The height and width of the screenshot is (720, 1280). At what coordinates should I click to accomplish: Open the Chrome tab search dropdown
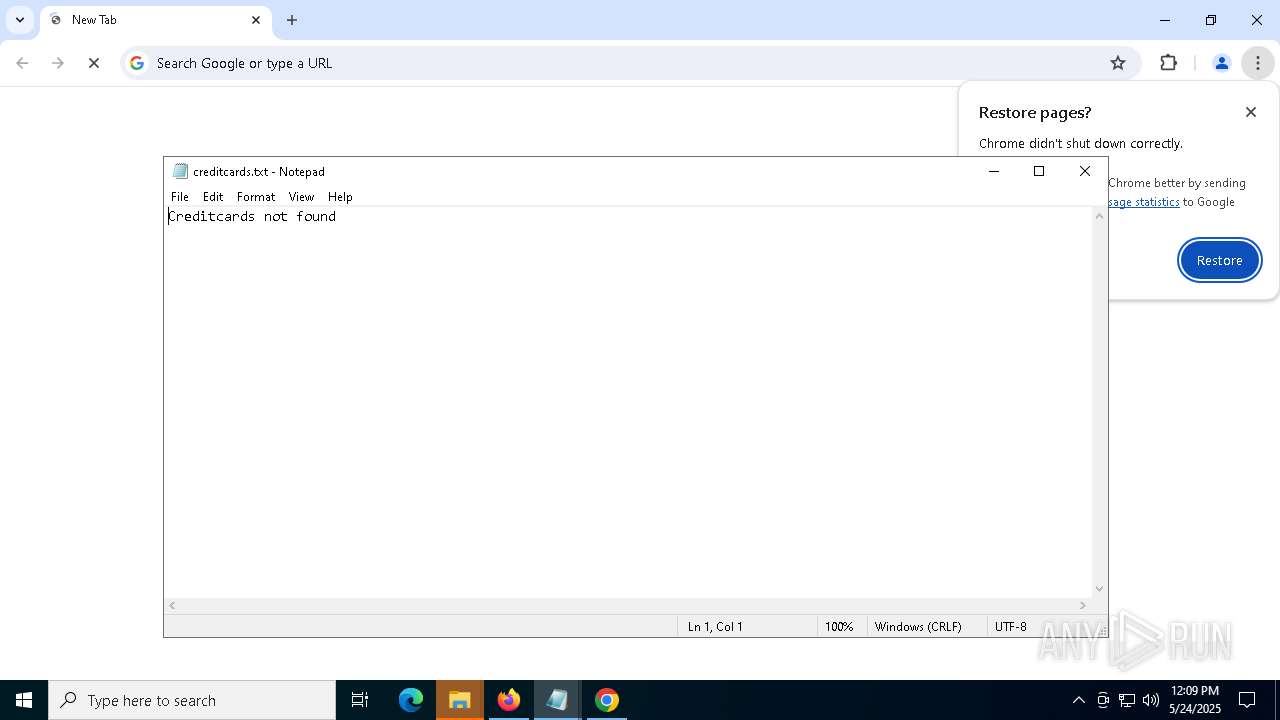point(20,20)
